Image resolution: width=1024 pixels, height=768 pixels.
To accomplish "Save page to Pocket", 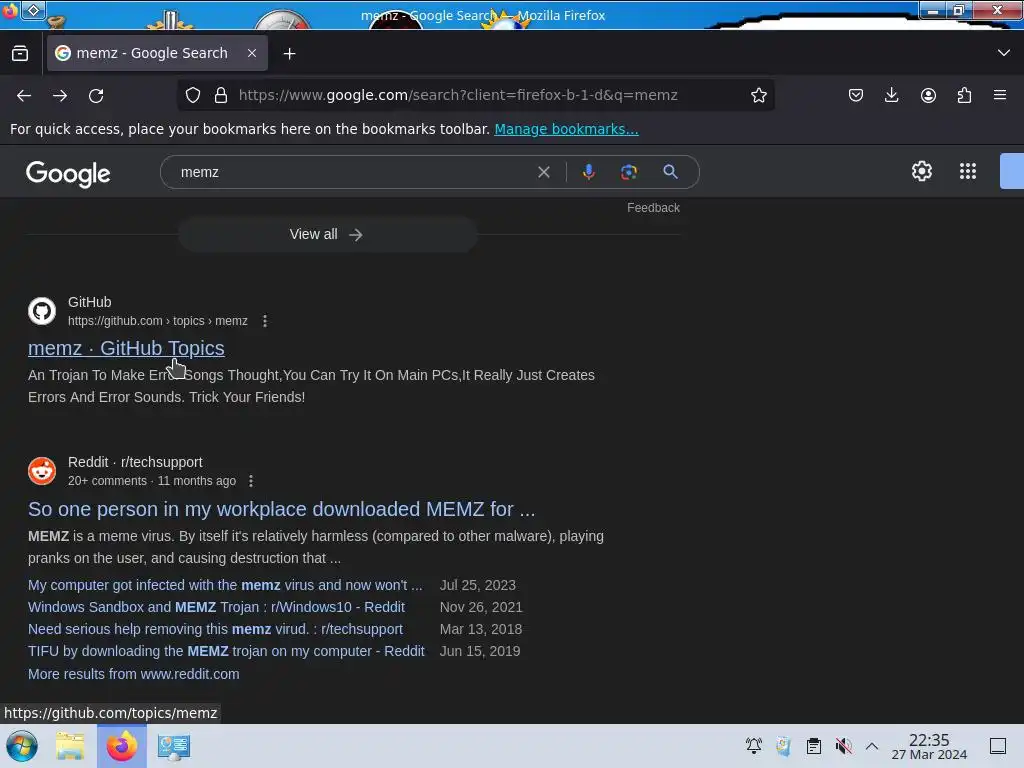I will click(x=856, y=95).
